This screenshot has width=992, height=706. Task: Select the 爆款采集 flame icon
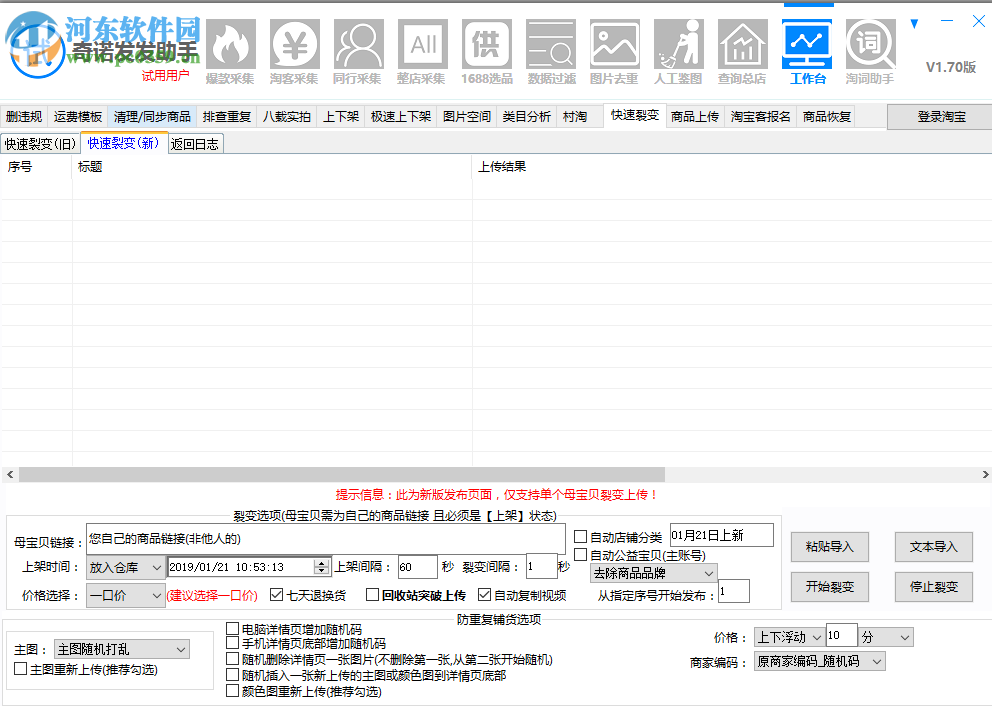click(x=230, y=45)
